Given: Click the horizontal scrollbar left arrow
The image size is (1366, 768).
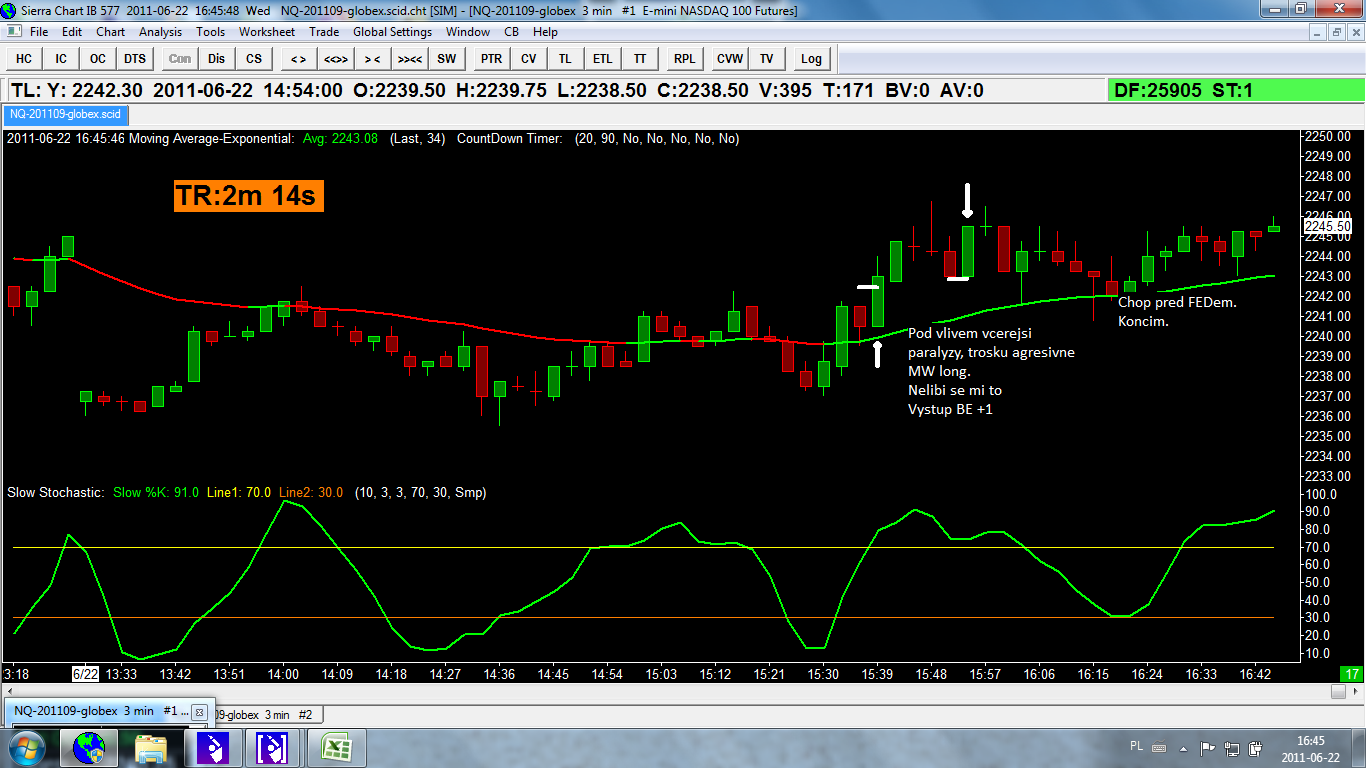Looking at the screenshot, I should point(10,691).
